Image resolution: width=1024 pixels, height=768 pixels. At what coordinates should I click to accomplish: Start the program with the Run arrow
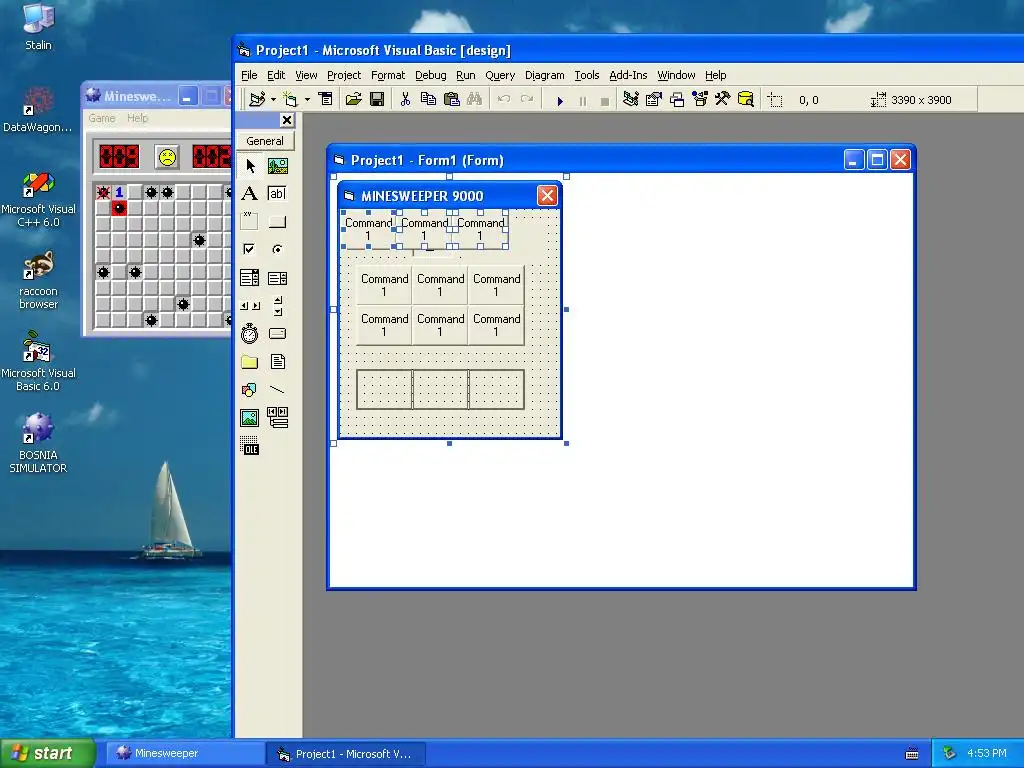tap(560, 101)
